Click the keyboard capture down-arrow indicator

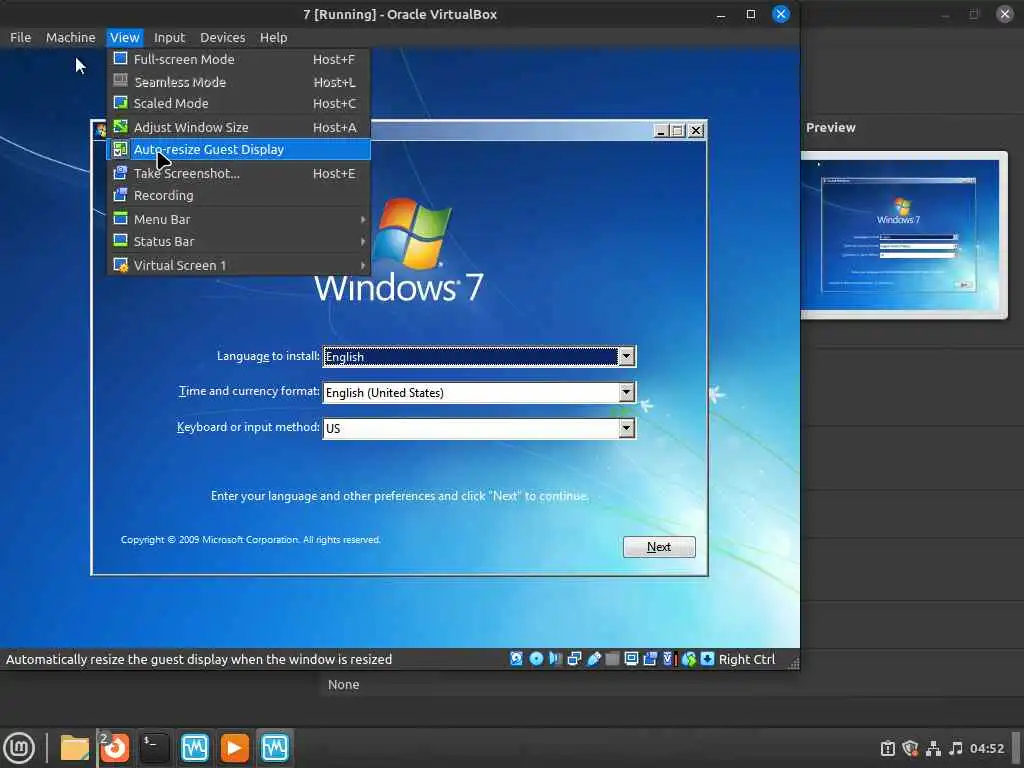pyautogui.click(x=707, y=659)
